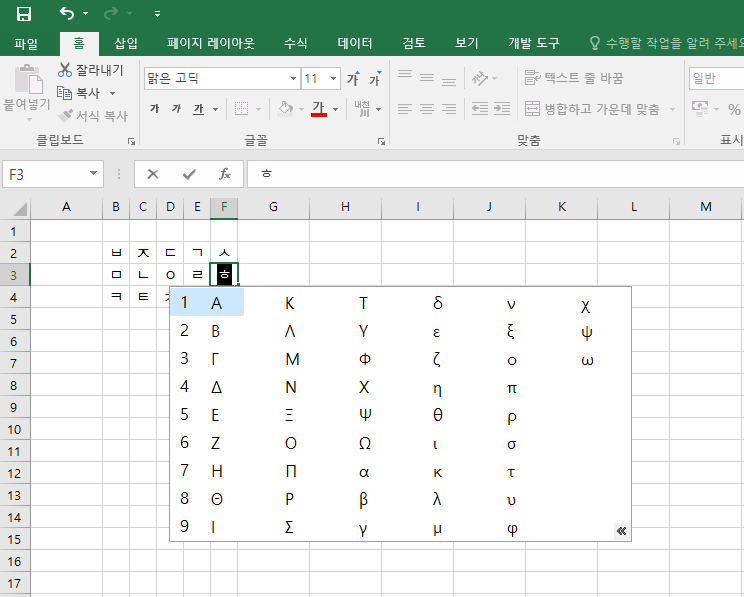Click the formula bar confirm checkmark icon
The height and width of the screenshot is (597, 744).
(x=189, y=174)
